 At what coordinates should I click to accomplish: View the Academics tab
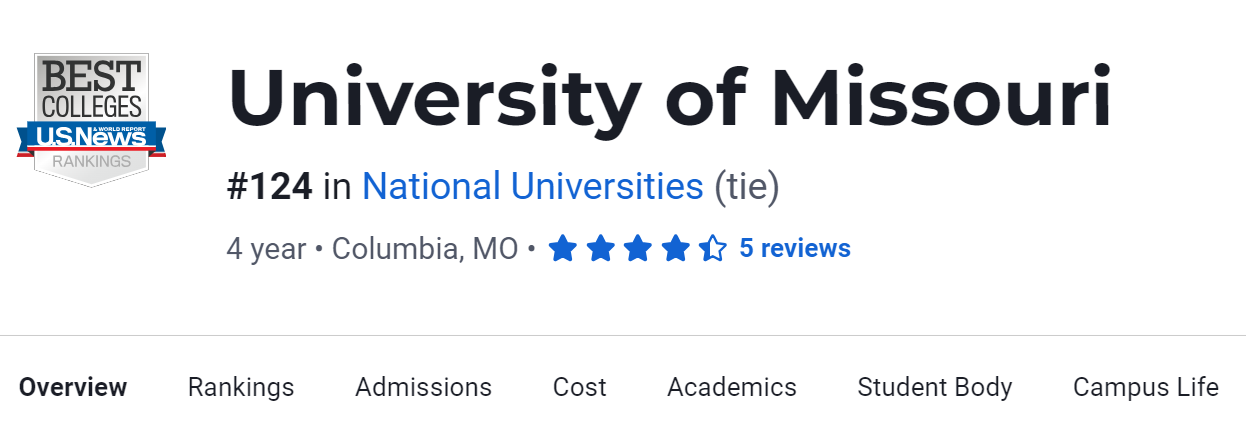point(732,387)
